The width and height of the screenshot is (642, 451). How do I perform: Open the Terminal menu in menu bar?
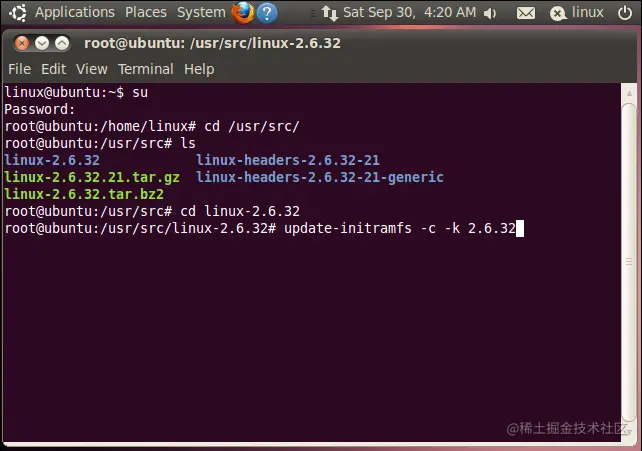click(x=146, y=69)
